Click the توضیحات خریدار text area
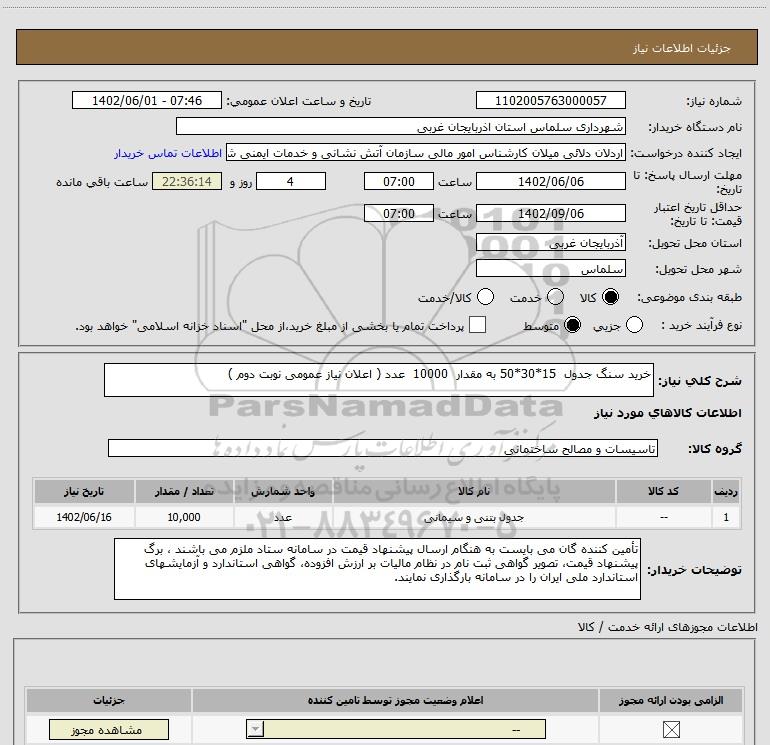The image size is (770, 745). pyautogui.click(x=377, y=569)
